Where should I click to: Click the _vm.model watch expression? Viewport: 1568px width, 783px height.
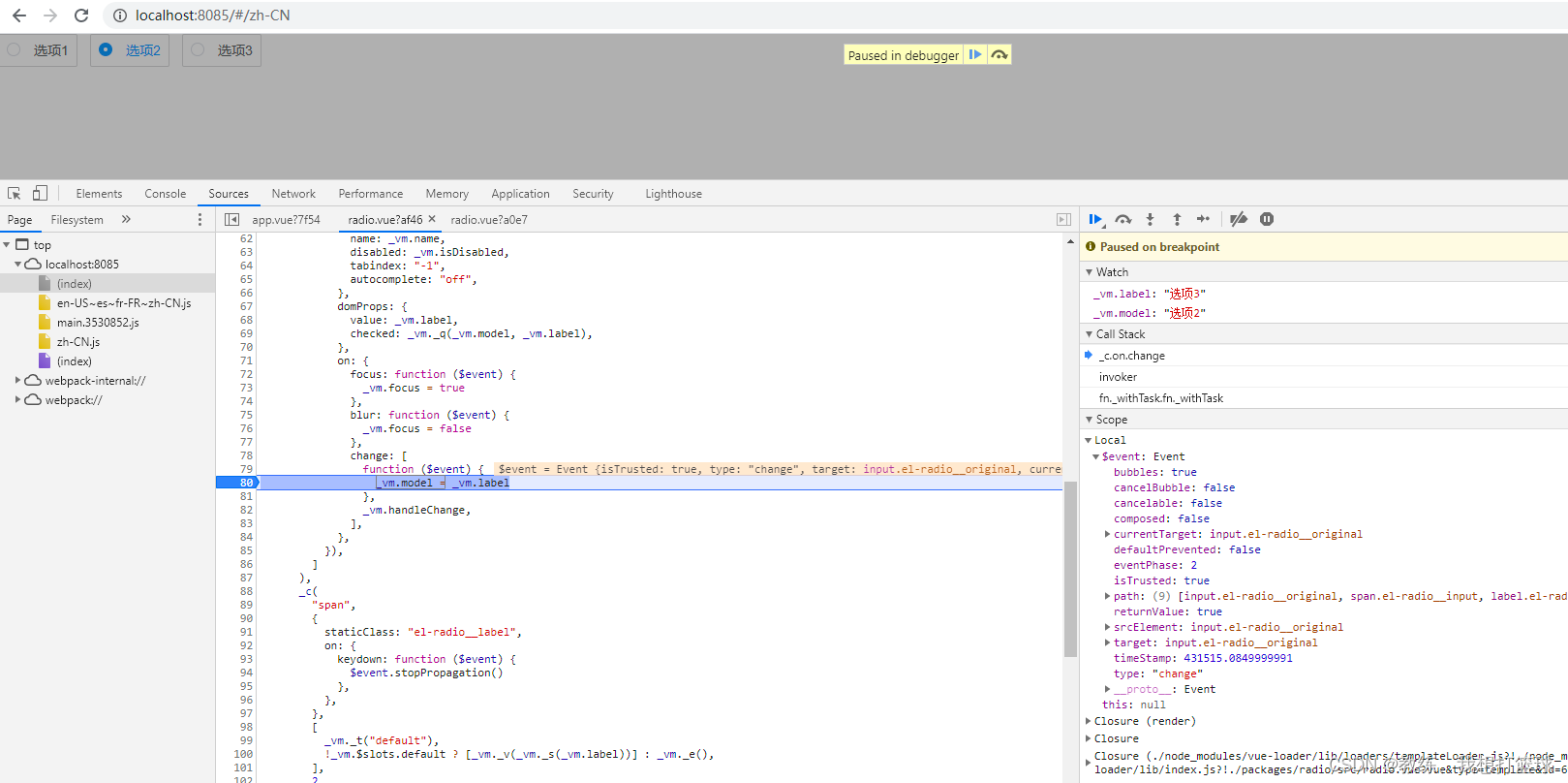pyautogui.click(x=1149, y=313)
